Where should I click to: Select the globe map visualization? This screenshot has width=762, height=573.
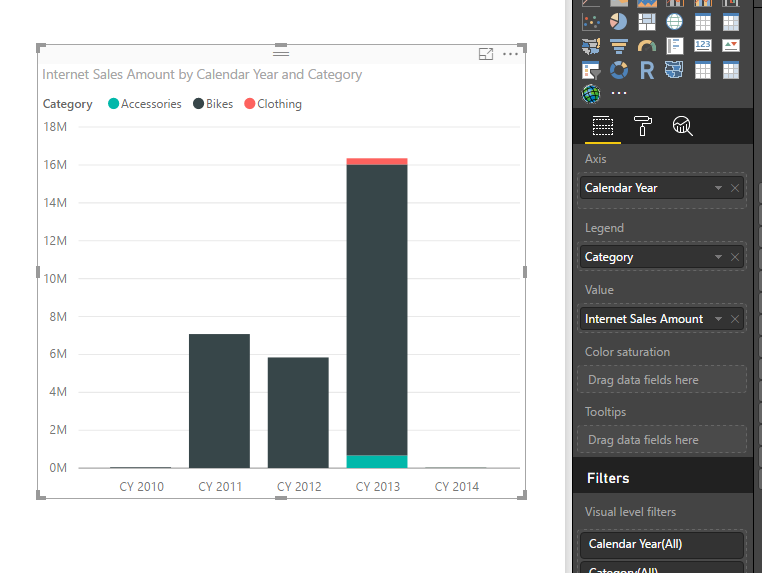click(x=675, y=22)
